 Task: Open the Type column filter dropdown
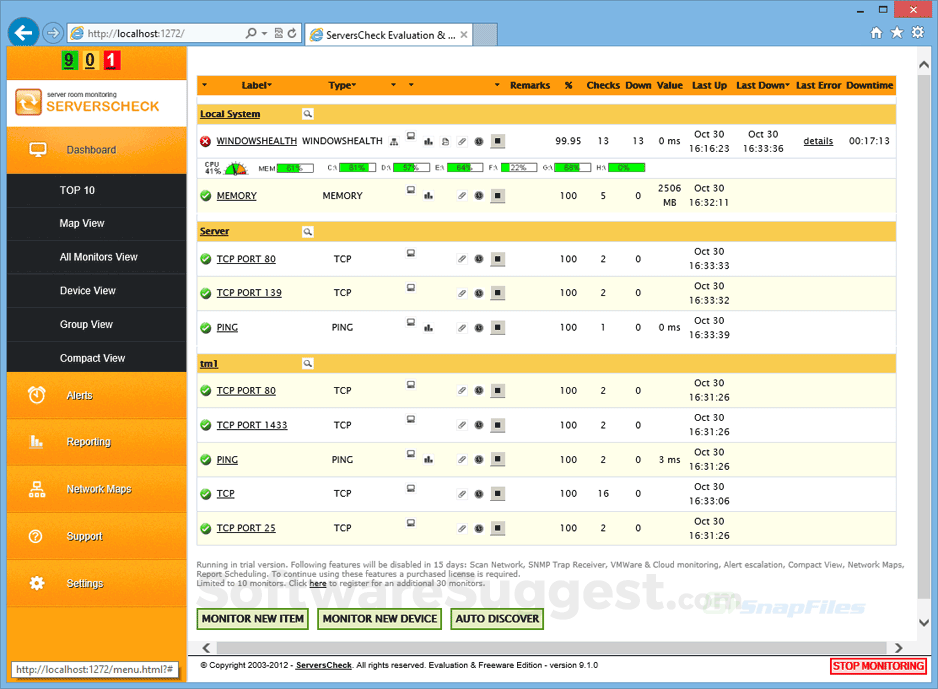[x=352, y=85]
